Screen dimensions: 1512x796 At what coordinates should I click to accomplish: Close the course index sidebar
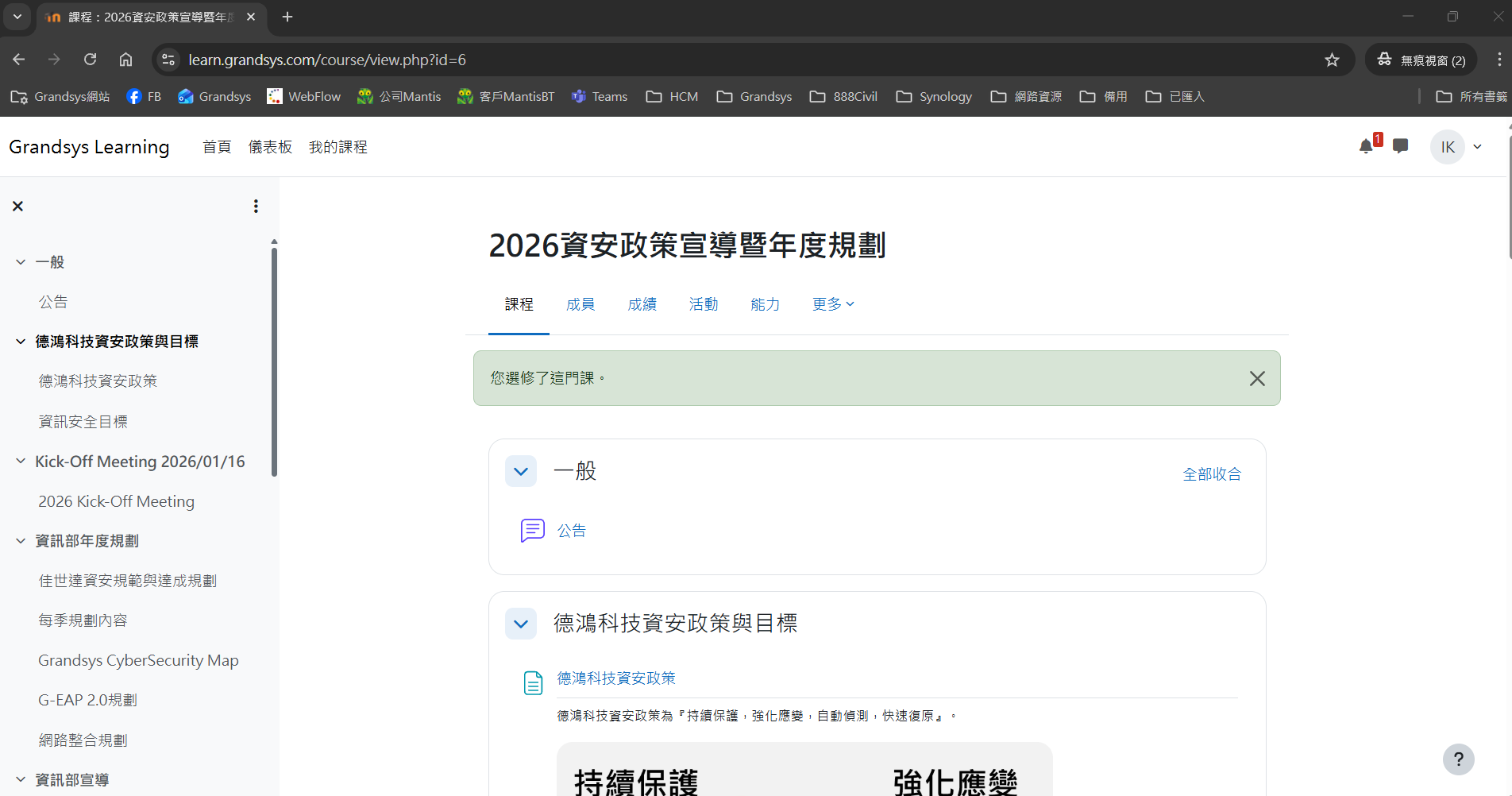pyautogui.click(x=17, y=205)
